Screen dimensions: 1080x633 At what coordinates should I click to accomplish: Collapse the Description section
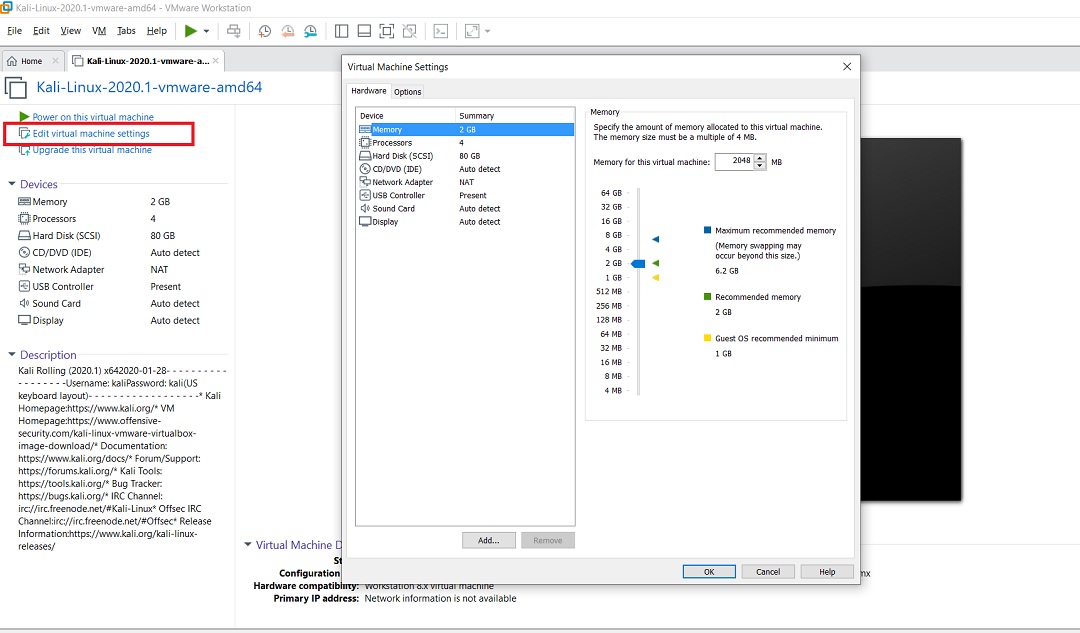12,355
